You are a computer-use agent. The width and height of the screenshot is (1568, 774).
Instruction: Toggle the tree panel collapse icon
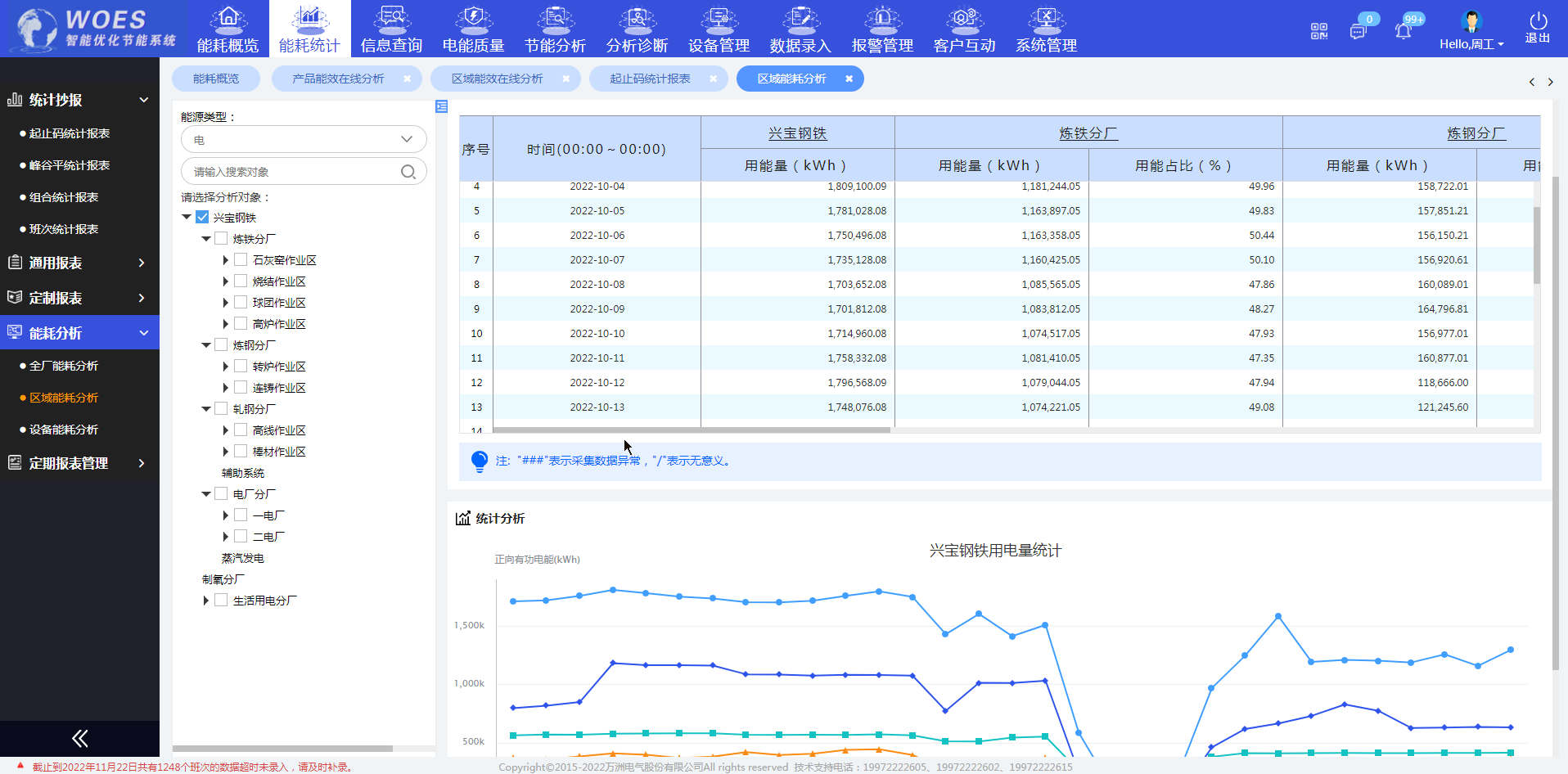pyautogui.click(x=442, y=106)
